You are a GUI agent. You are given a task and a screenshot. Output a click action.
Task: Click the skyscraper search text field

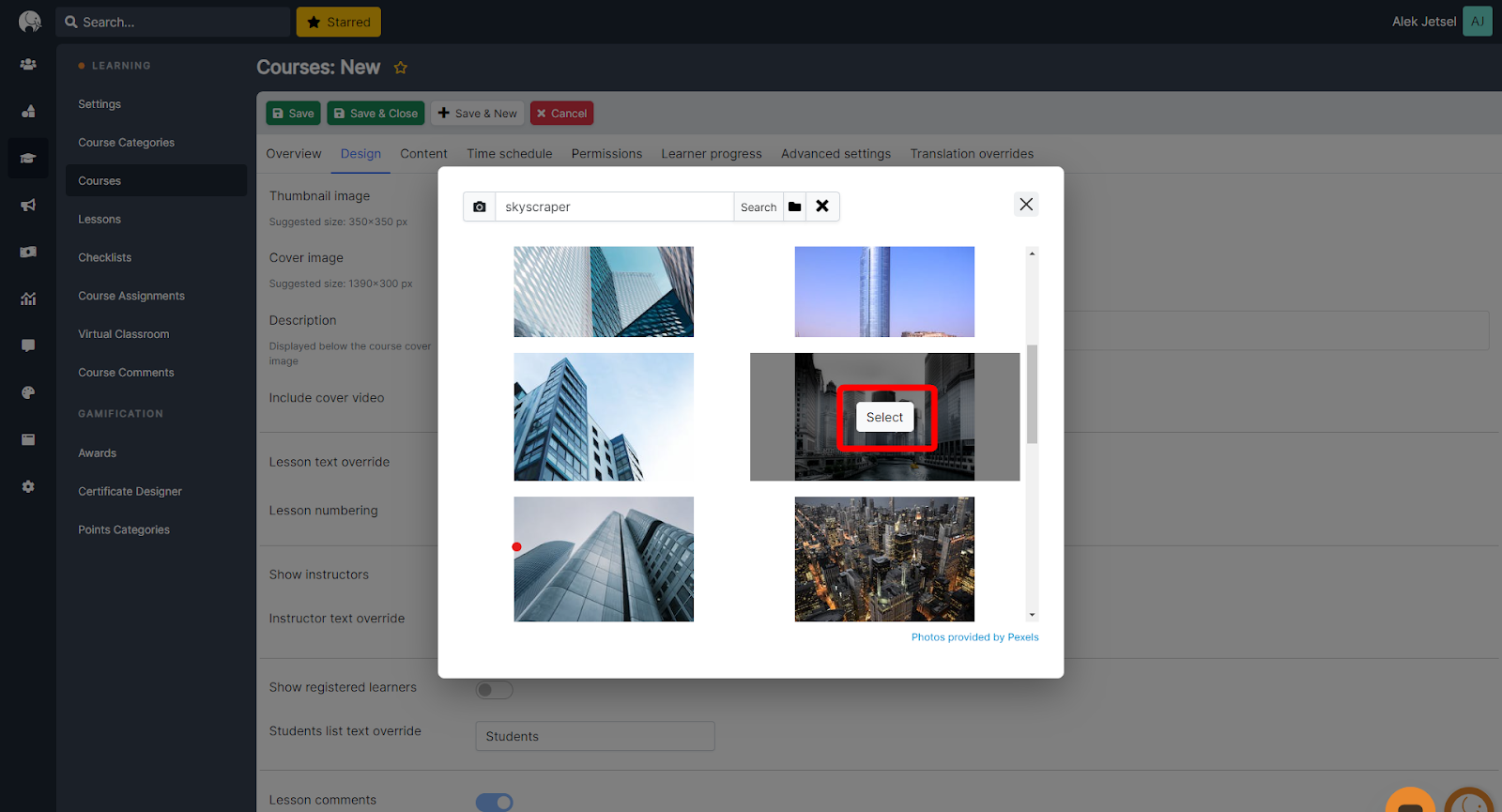614,207
